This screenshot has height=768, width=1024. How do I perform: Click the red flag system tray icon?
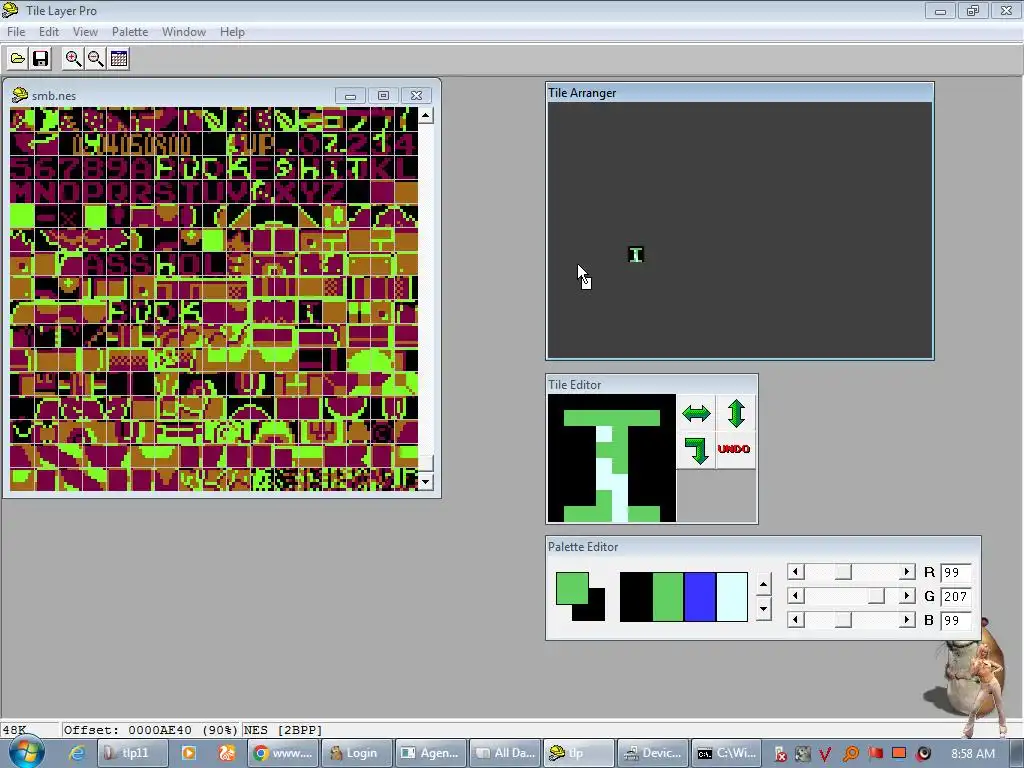tap(875, 754)
